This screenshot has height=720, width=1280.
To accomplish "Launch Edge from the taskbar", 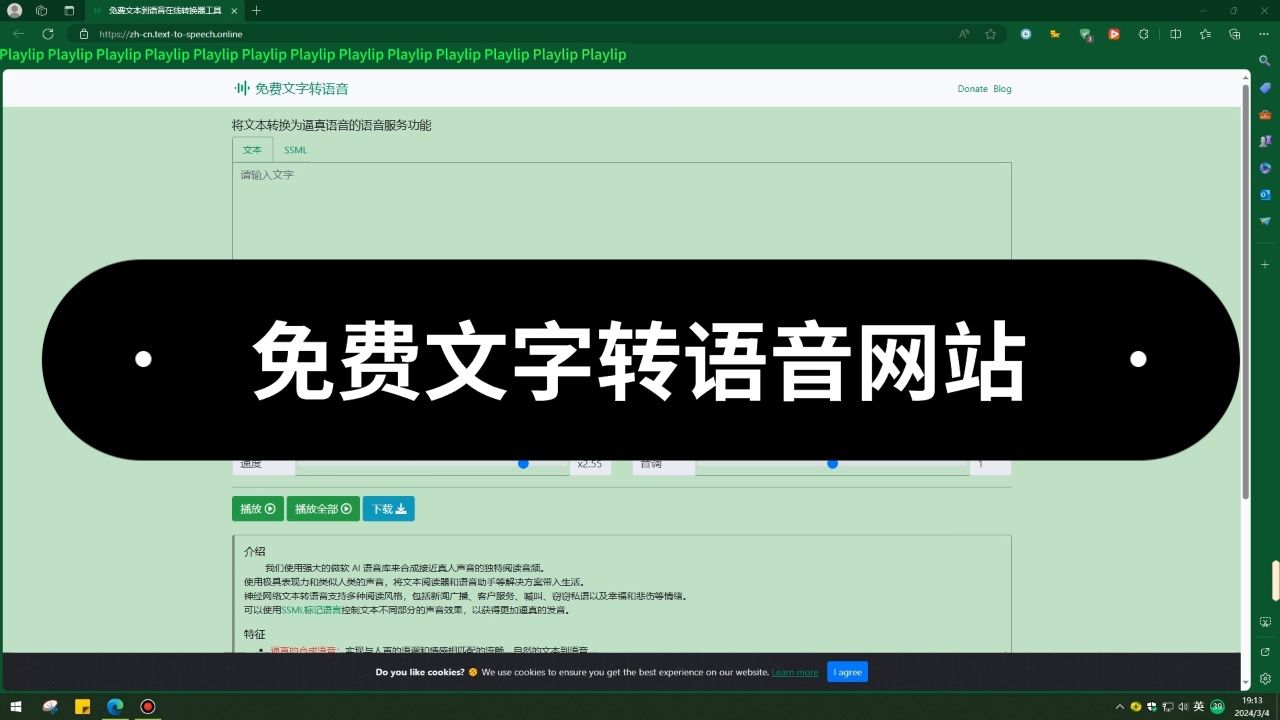I will tap(115, 707).
